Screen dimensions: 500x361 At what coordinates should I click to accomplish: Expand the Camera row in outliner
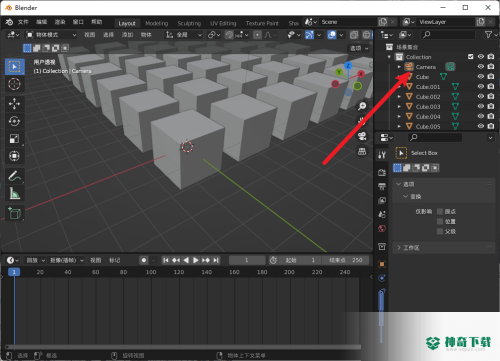(x=399, y=67)
